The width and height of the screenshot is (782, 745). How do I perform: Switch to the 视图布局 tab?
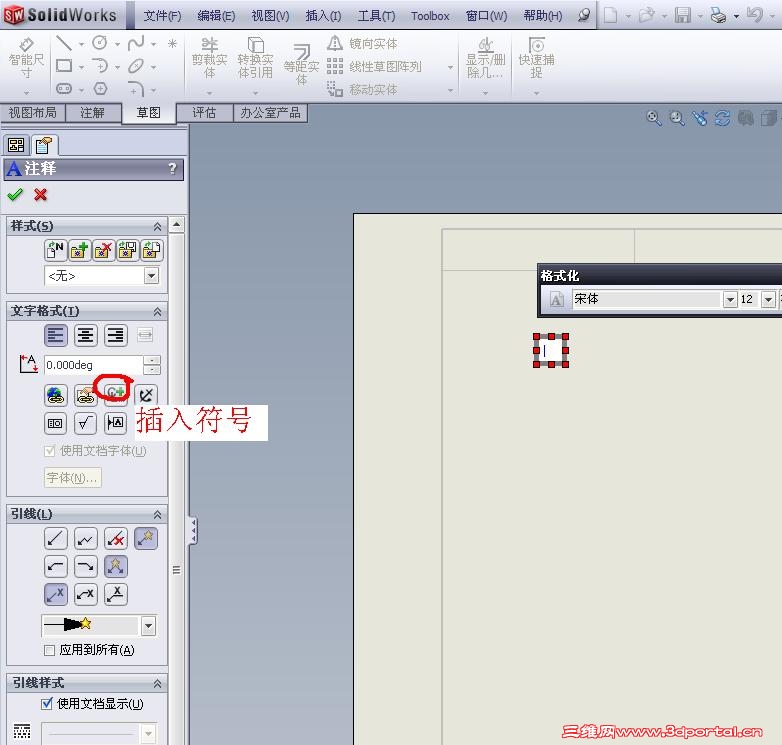point(32,113)
